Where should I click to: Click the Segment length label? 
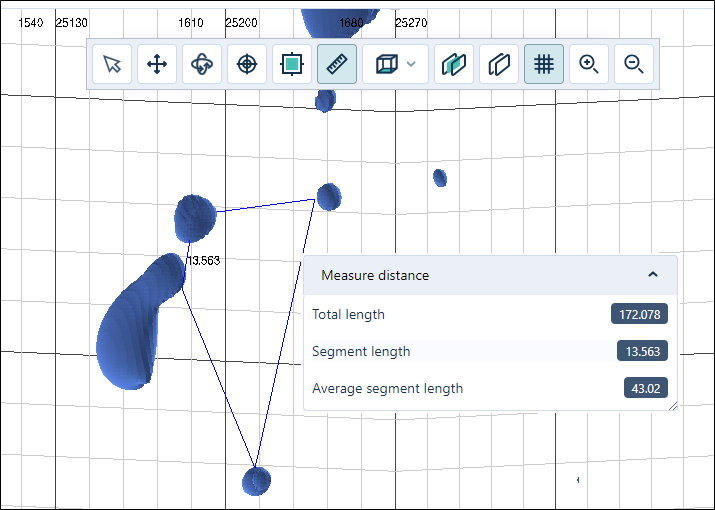(x=361, y=351)
